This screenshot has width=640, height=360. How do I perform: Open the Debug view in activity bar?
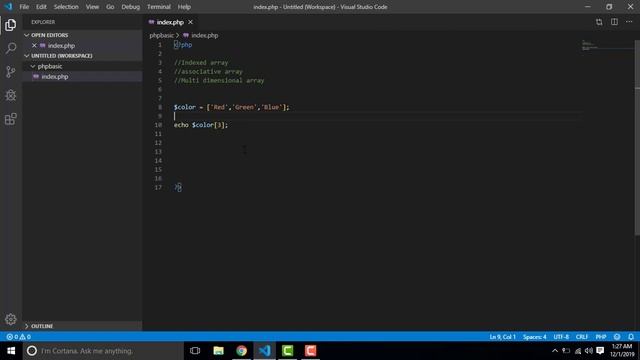tap(11, 96)
